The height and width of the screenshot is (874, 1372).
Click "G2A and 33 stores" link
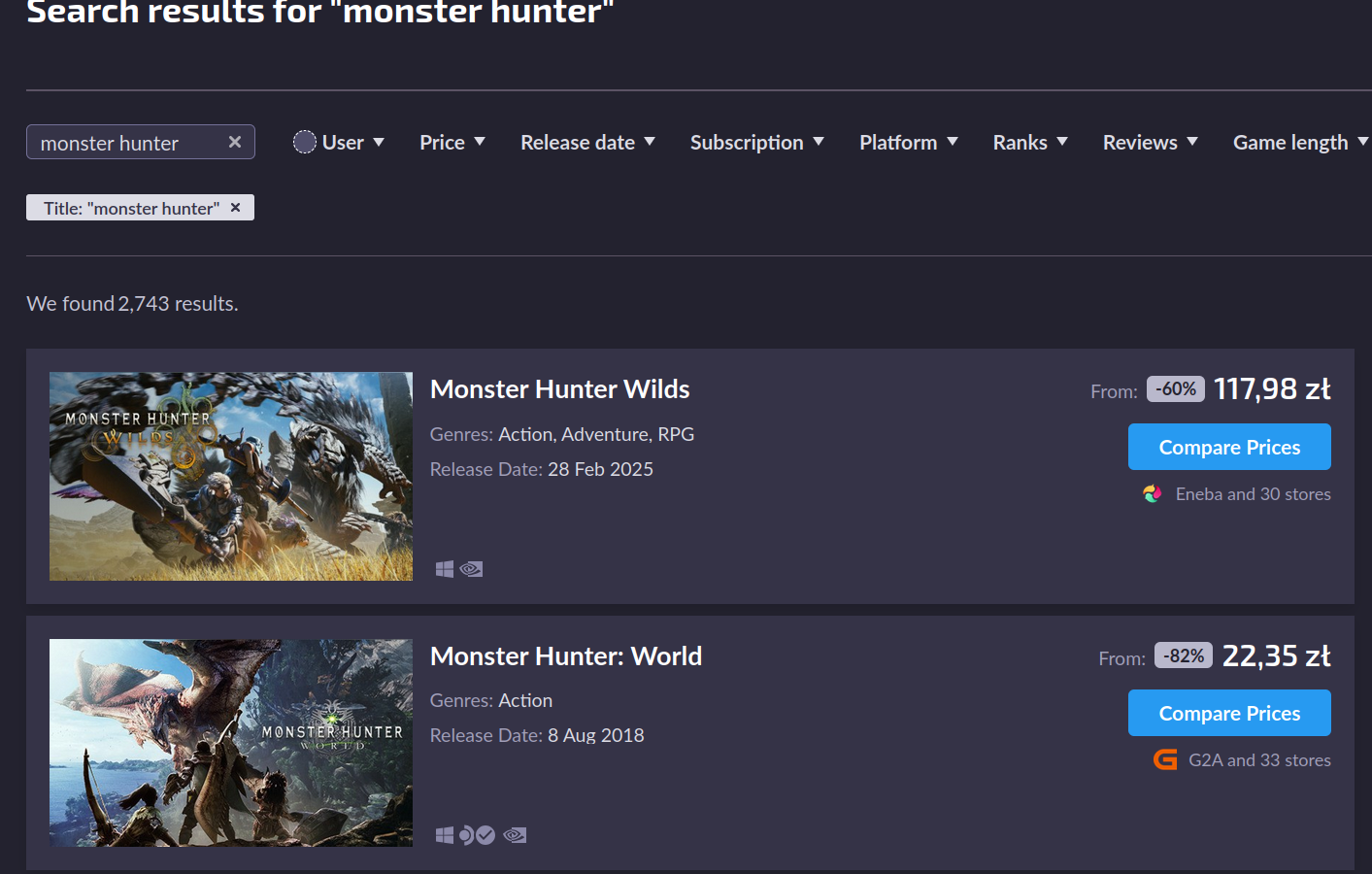click(1259, 760)
